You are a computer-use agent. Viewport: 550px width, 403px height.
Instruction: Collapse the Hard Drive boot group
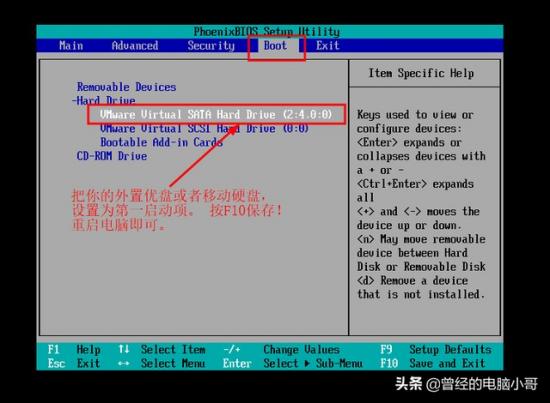pyautogui.click(x=104, y=101)
